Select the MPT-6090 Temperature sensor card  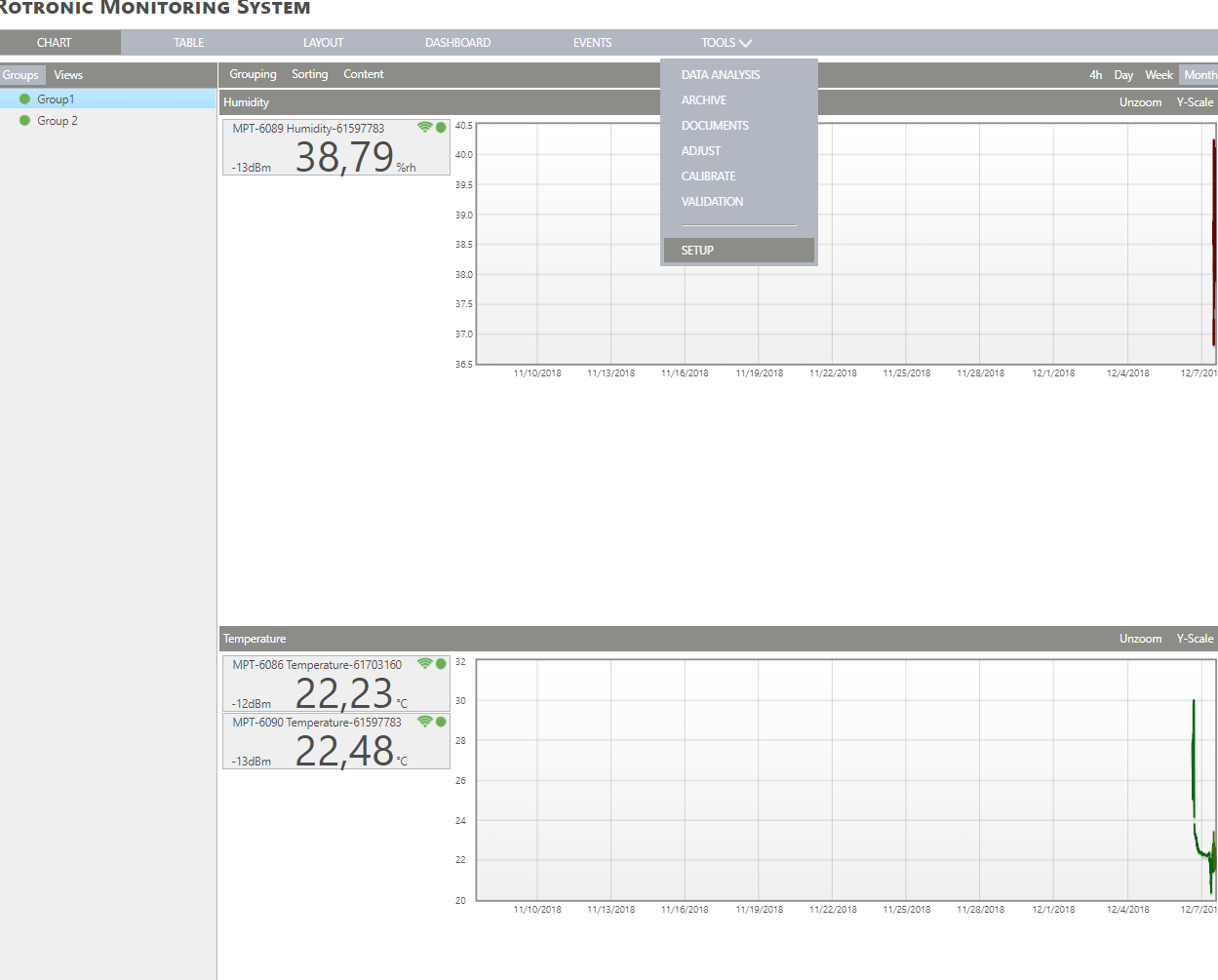pos(336,741)
